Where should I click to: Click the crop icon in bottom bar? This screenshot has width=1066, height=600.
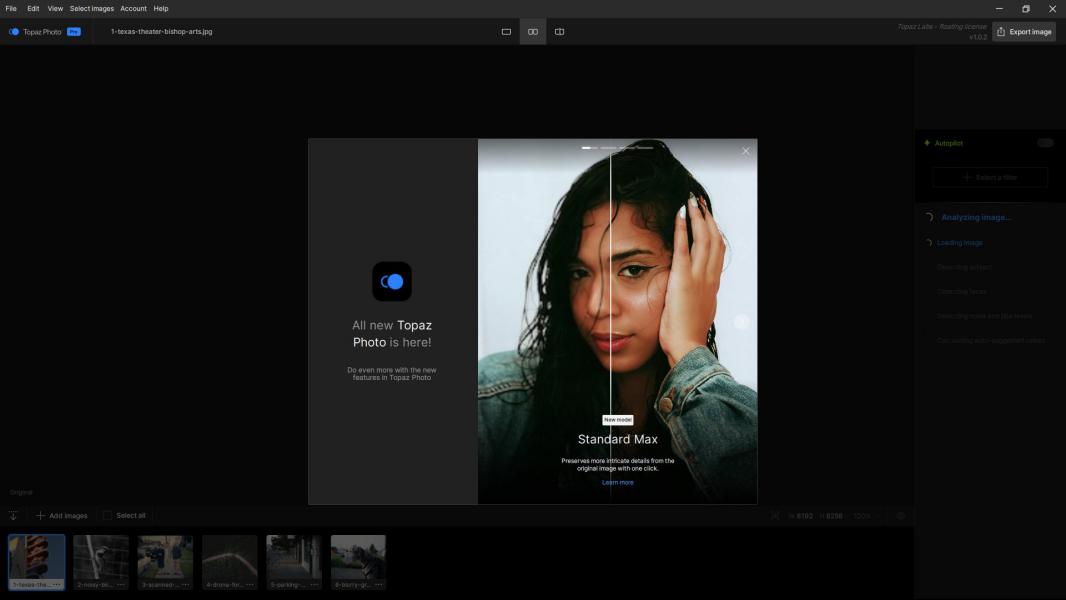coord(775,516)
